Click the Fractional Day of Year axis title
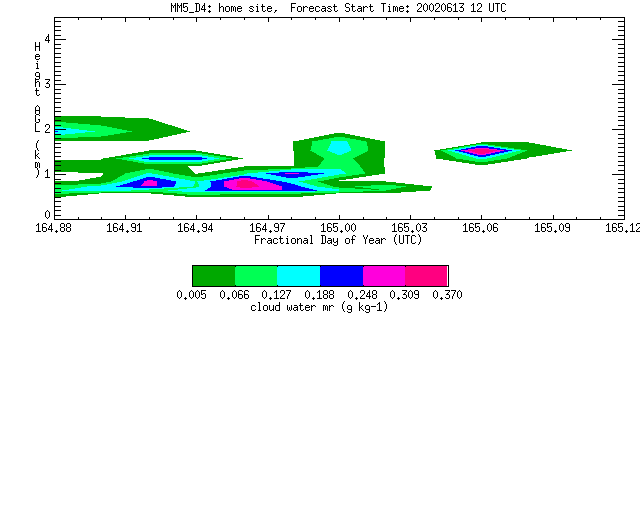The width and height of the screenshot is (640, 512). tap(338, 240)
